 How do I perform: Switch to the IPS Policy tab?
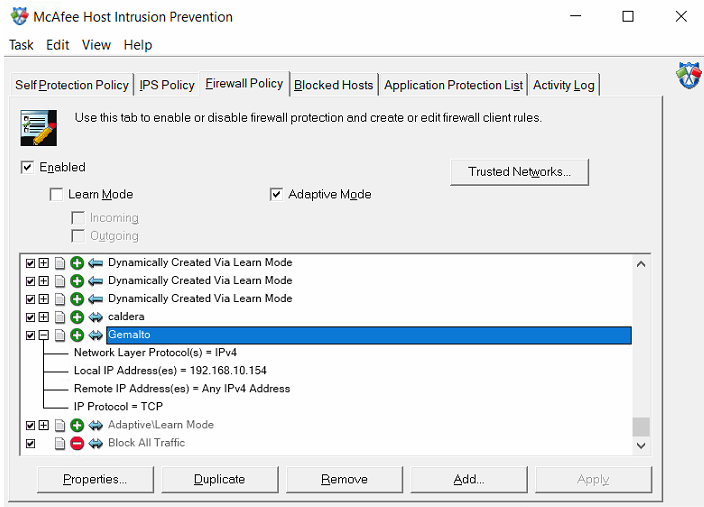pos(166,85)
